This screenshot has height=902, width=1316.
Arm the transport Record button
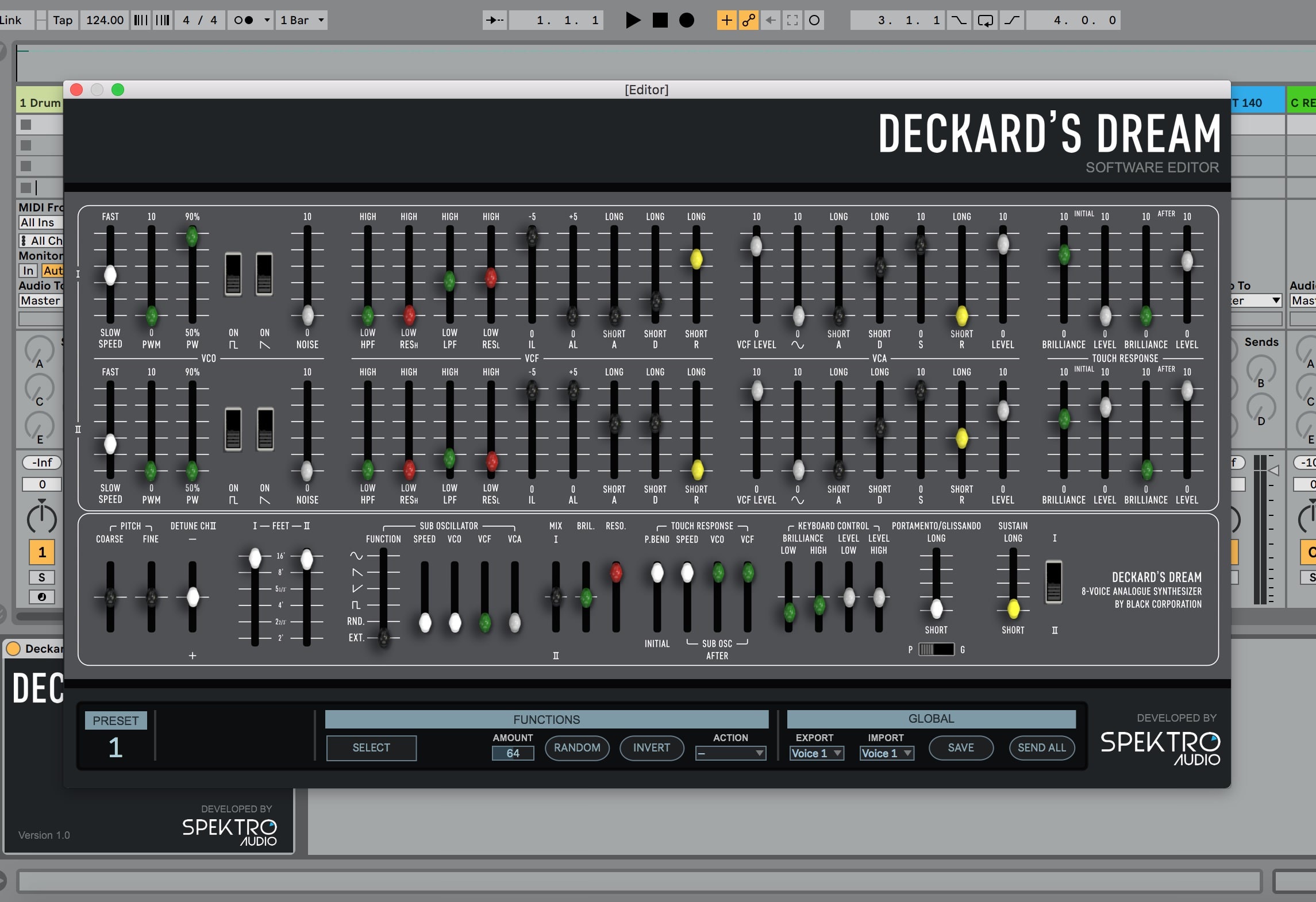687,21
